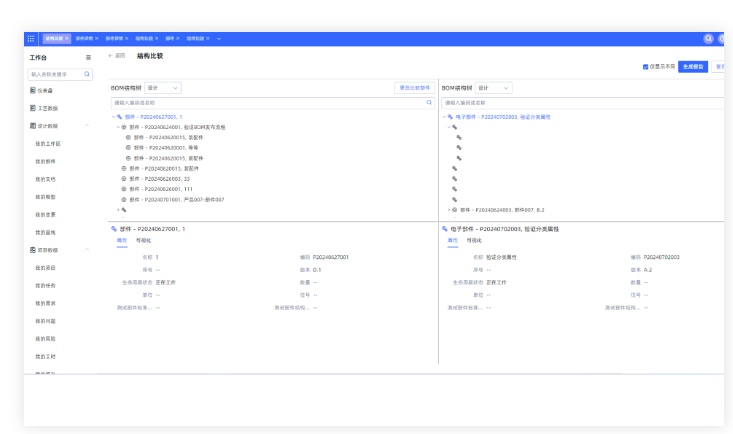Click the part icon of P20240626003, 33 row
Viewport: 733px width, 434px height.
124,179
